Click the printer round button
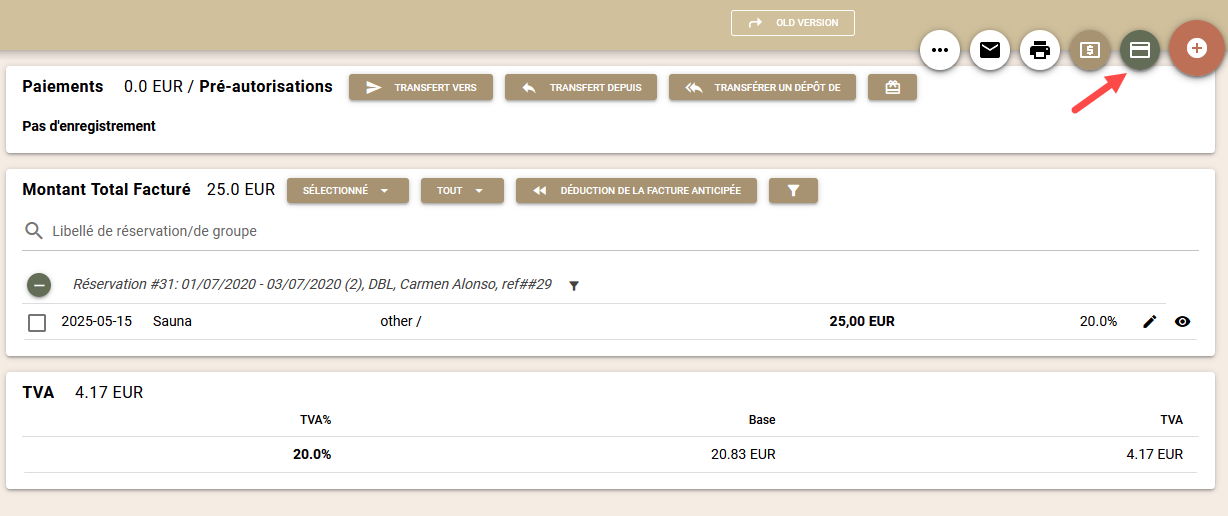This screenshot has width=1228, height=516. pyautogui.click(x=1040, y=49)
